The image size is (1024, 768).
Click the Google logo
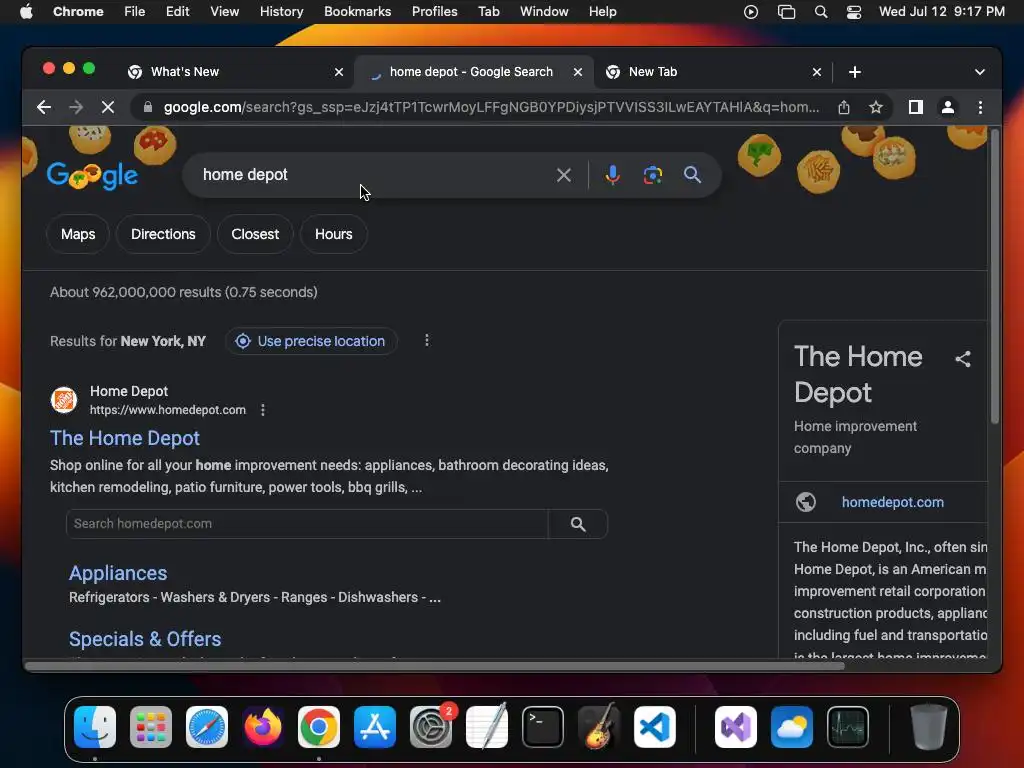92,175
